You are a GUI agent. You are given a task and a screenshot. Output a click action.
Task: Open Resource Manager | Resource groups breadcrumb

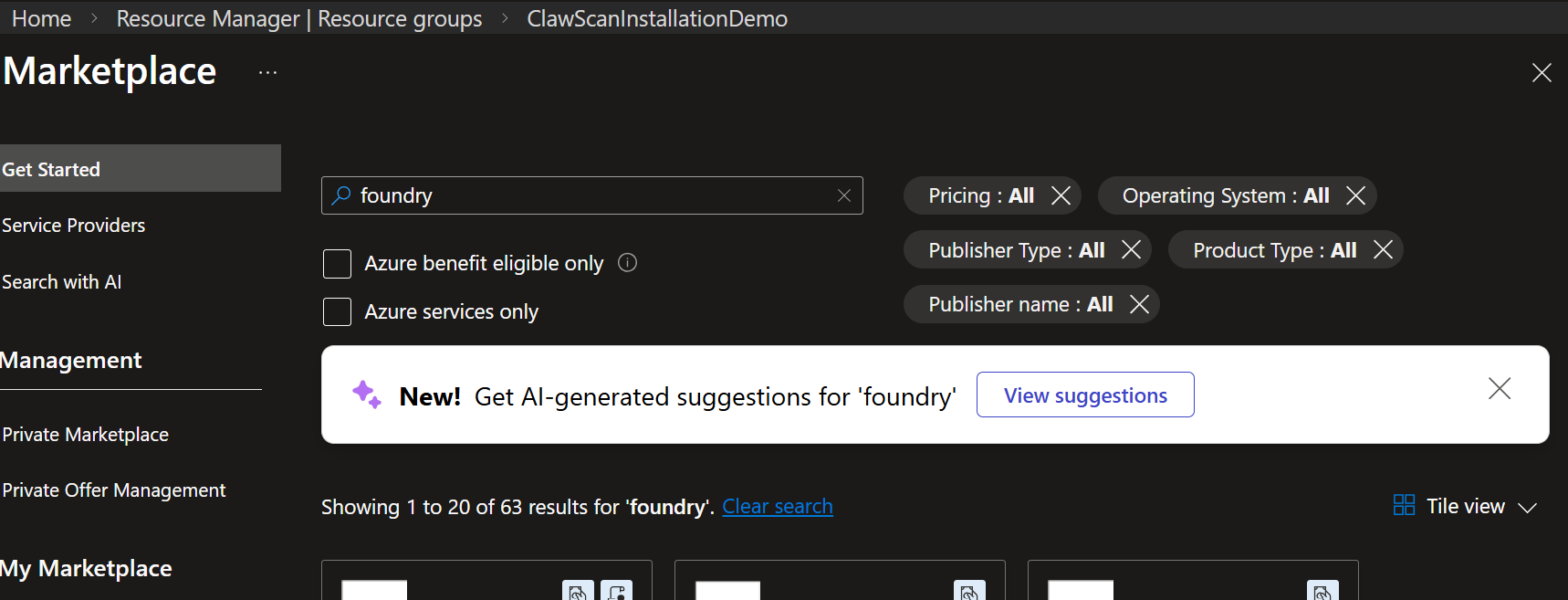[x=299, y=18]
